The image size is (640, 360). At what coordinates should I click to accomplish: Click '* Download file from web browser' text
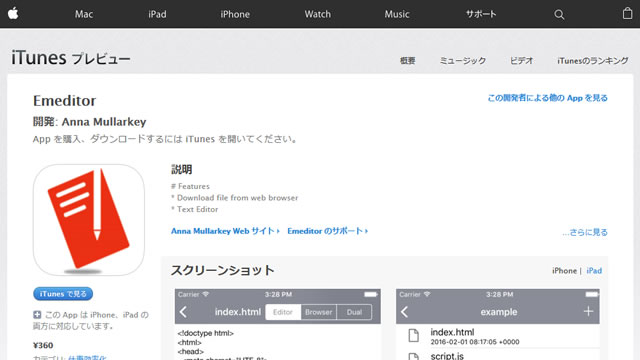pos(235,198)
